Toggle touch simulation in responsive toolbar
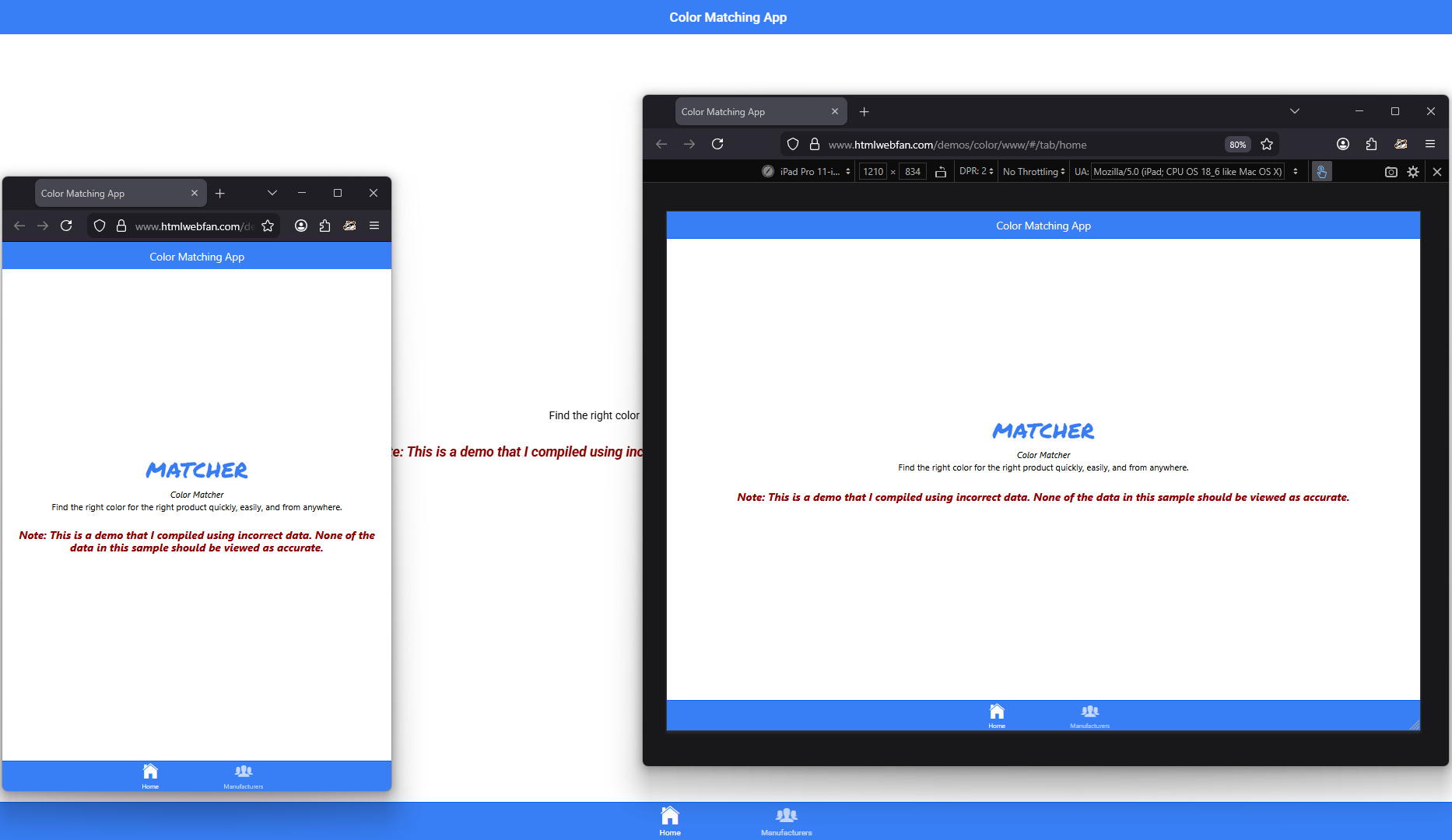 tap(1321, 172)
